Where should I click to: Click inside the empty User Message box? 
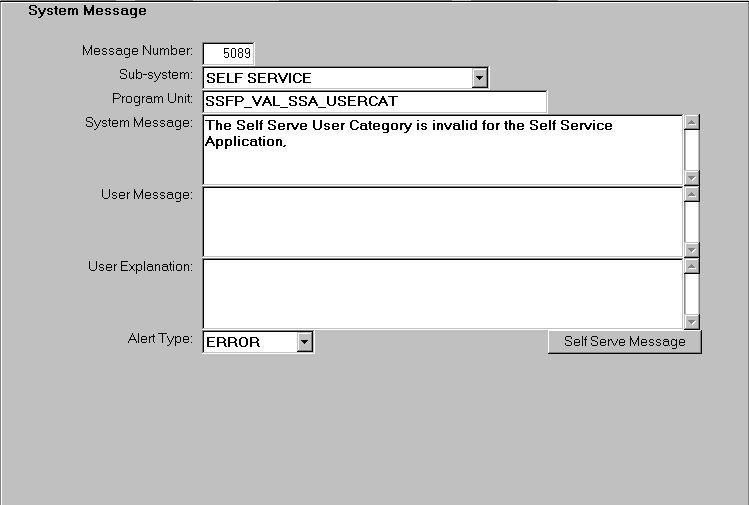click(x=442, y=221)
